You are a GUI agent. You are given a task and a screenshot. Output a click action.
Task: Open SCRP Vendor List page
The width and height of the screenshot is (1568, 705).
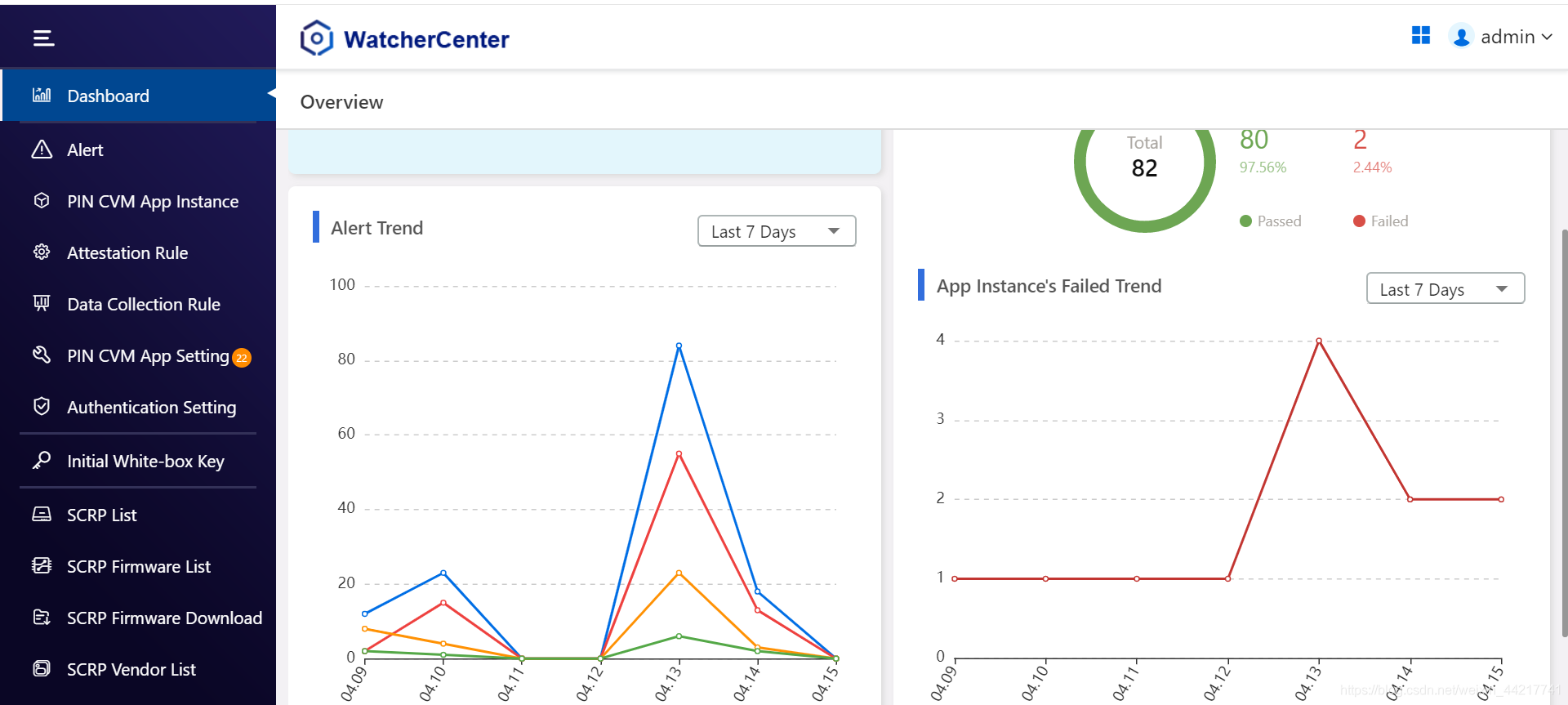tap(138, 669)
